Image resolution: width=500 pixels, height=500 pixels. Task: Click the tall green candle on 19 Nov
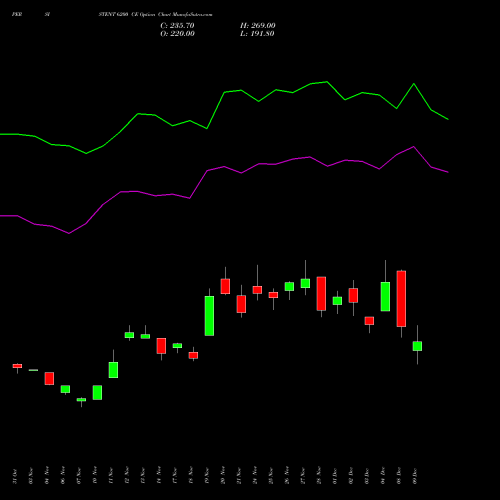209,316
